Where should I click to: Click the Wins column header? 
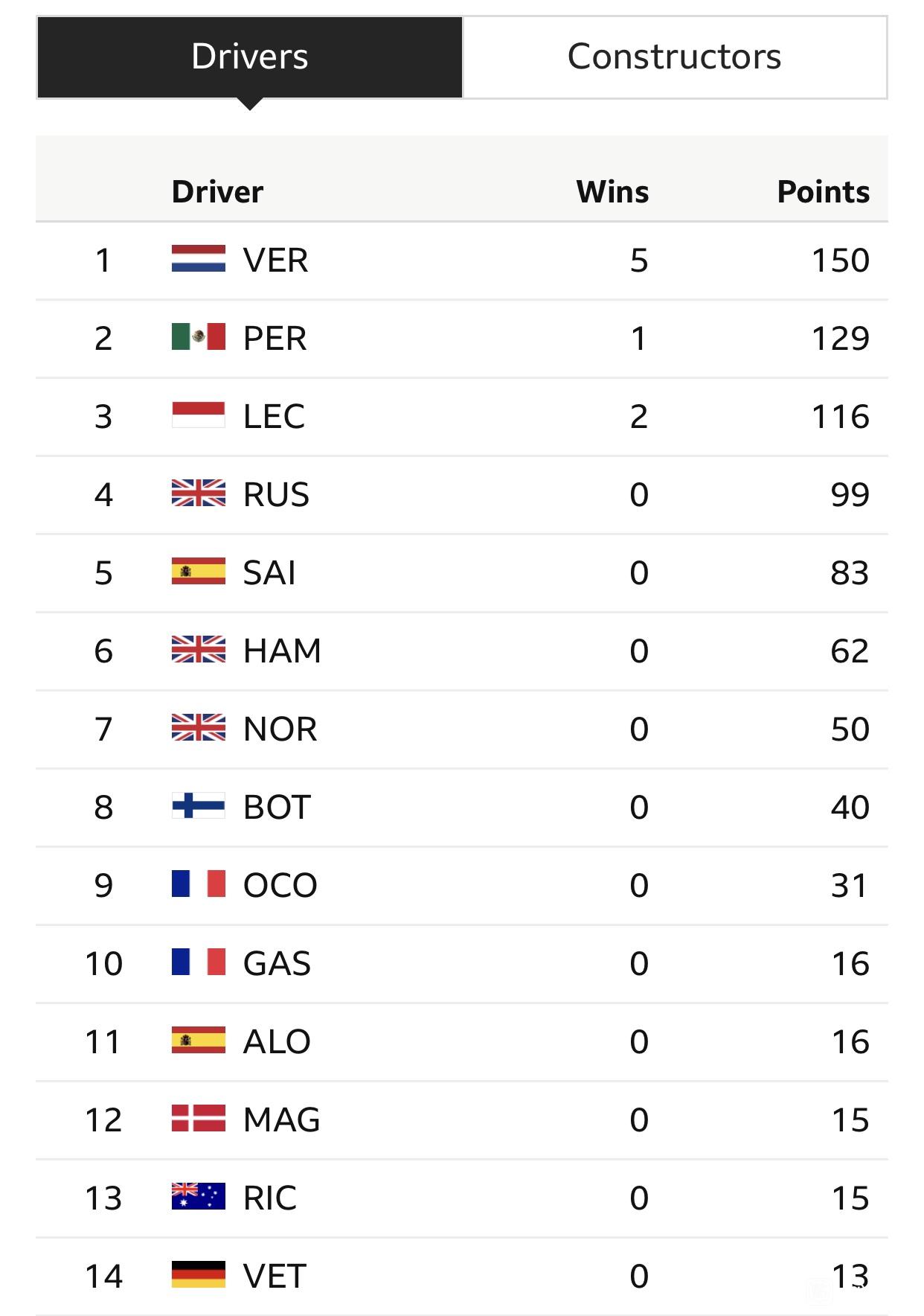(x=612, y=192)
